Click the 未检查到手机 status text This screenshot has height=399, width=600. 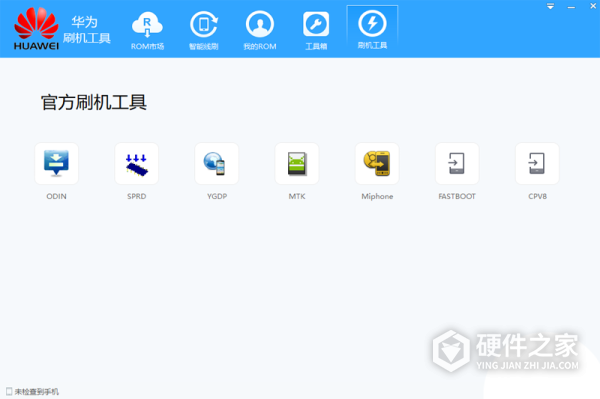[37, 392]
